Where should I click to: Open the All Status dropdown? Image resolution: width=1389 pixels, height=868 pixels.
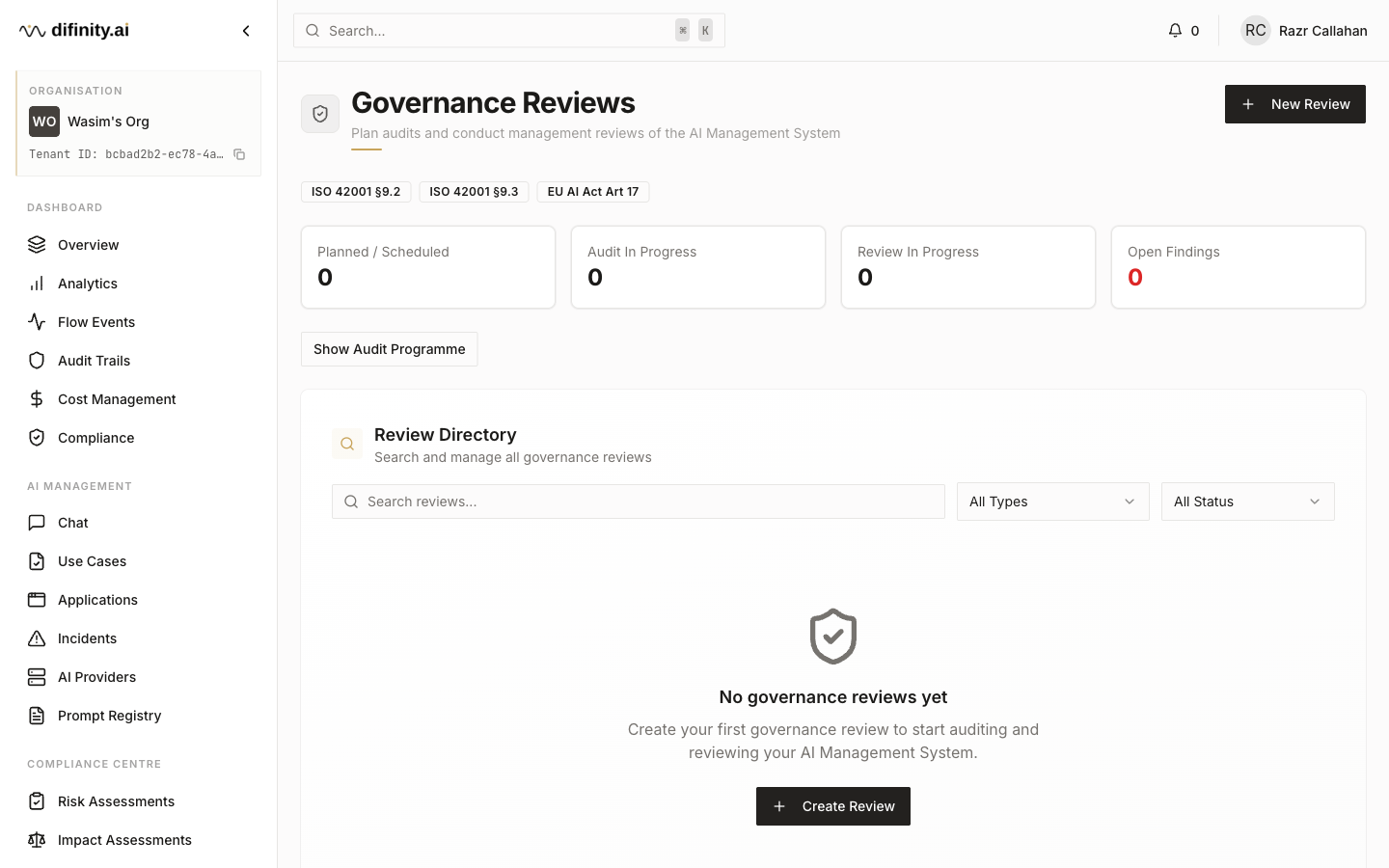(x=1248, y=502)
